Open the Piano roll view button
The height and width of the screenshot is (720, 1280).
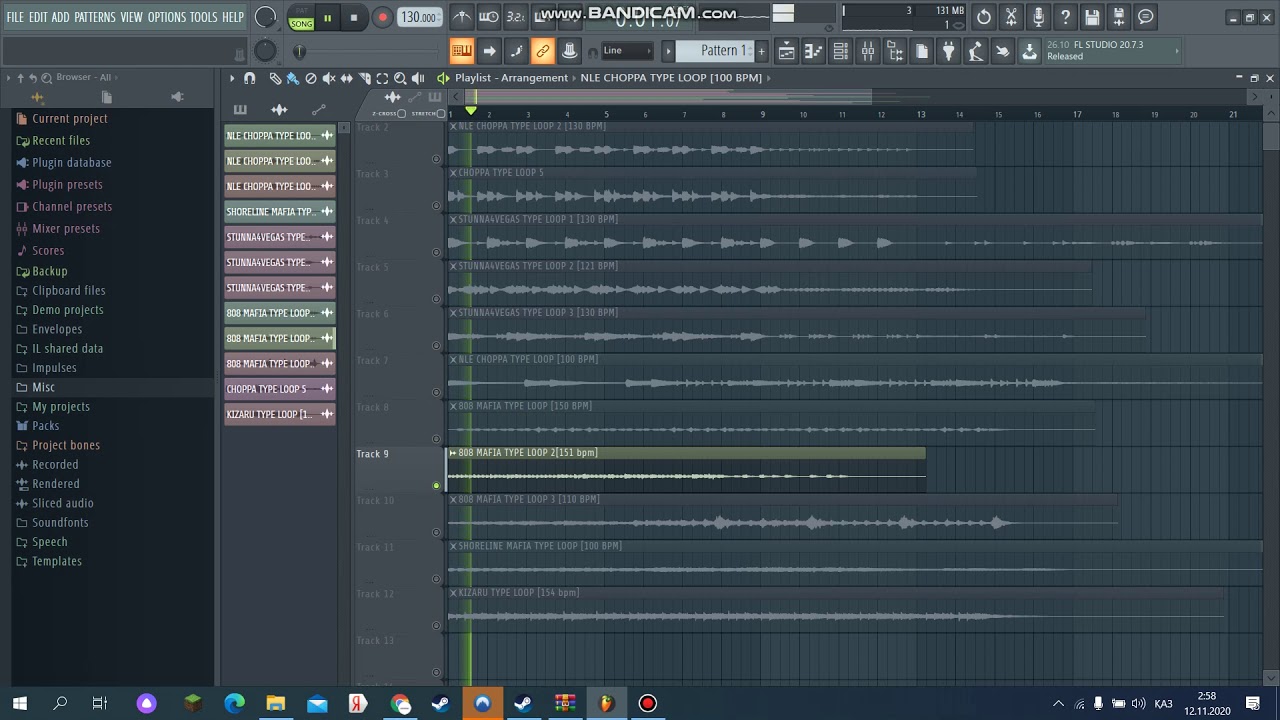[x=814, y=51]
